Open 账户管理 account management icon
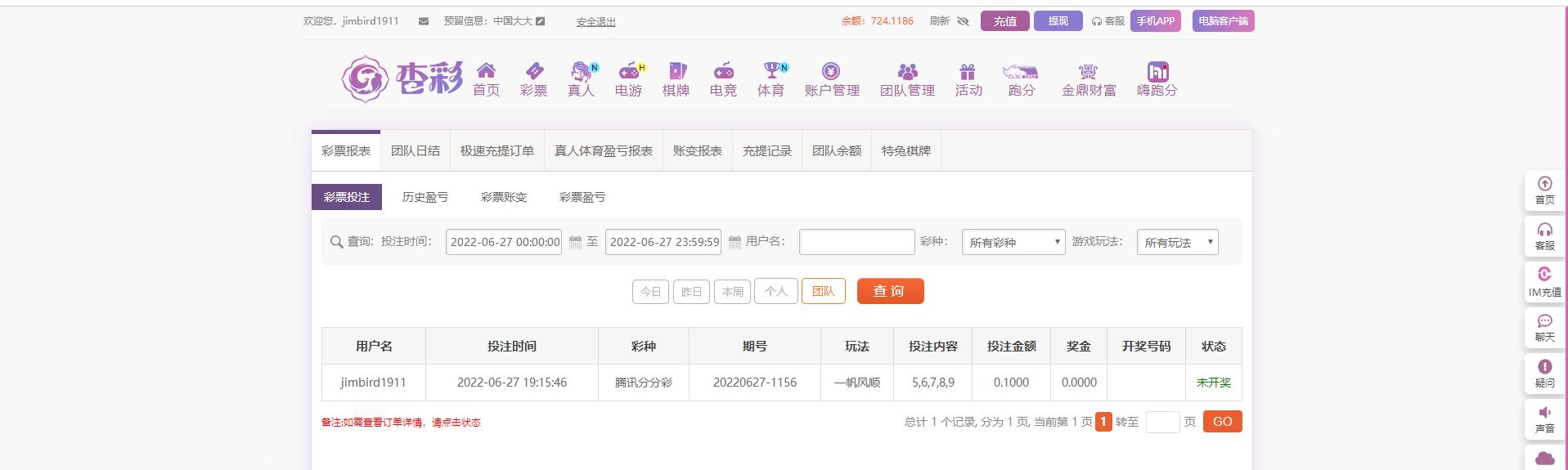Image resolution: width=1568 pixels, height=470 pixels. coord(831,71)
